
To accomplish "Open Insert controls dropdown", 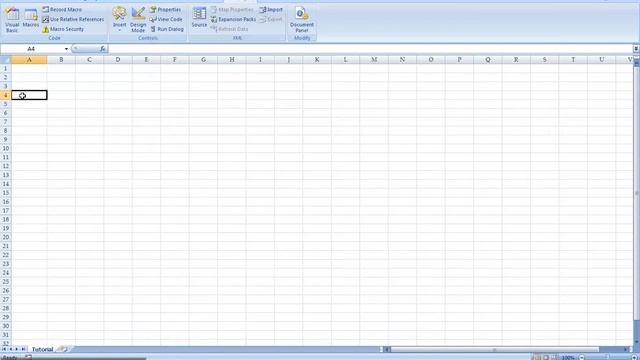I will click(119, 19).
